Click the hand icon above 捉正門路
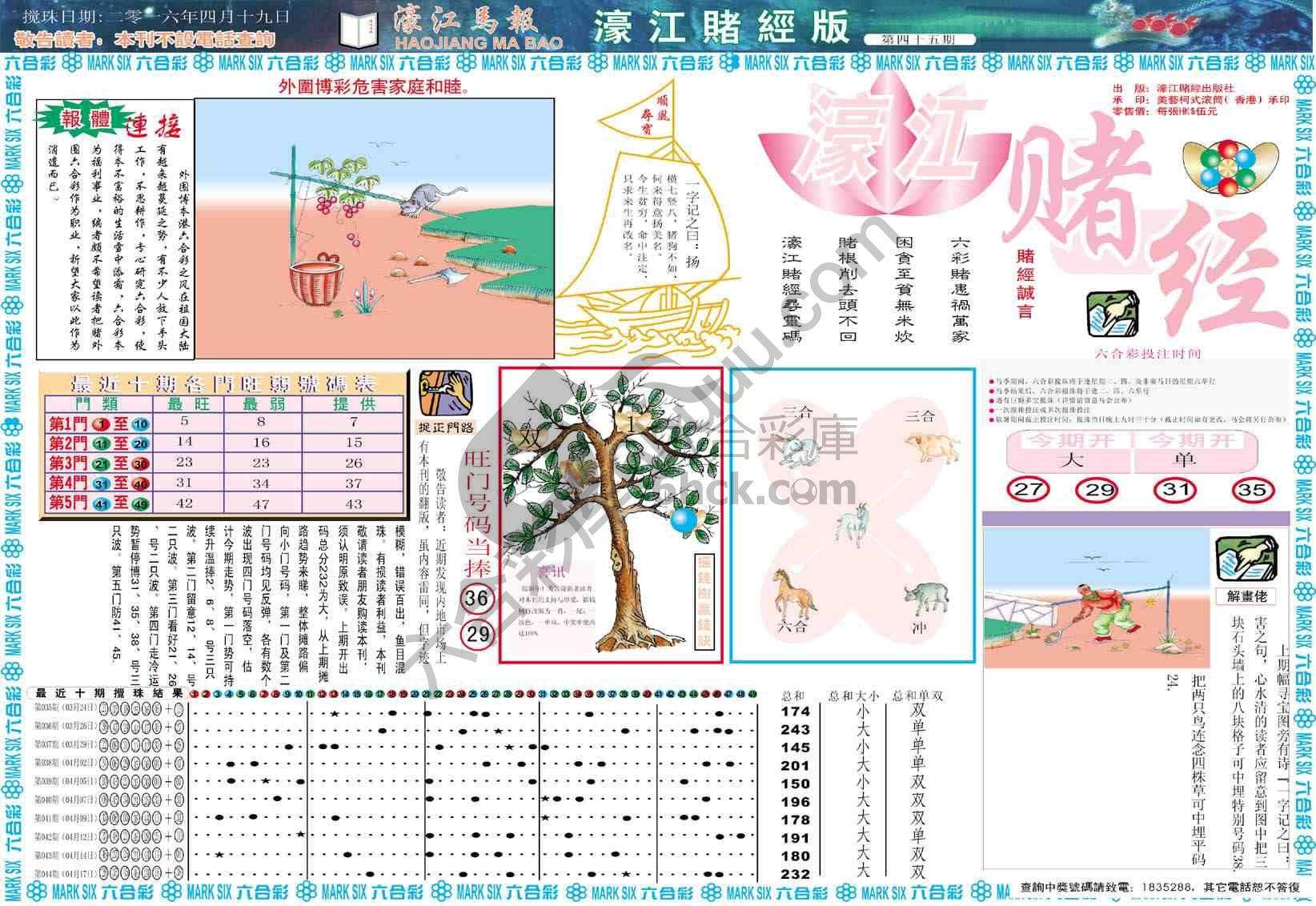 445,394
